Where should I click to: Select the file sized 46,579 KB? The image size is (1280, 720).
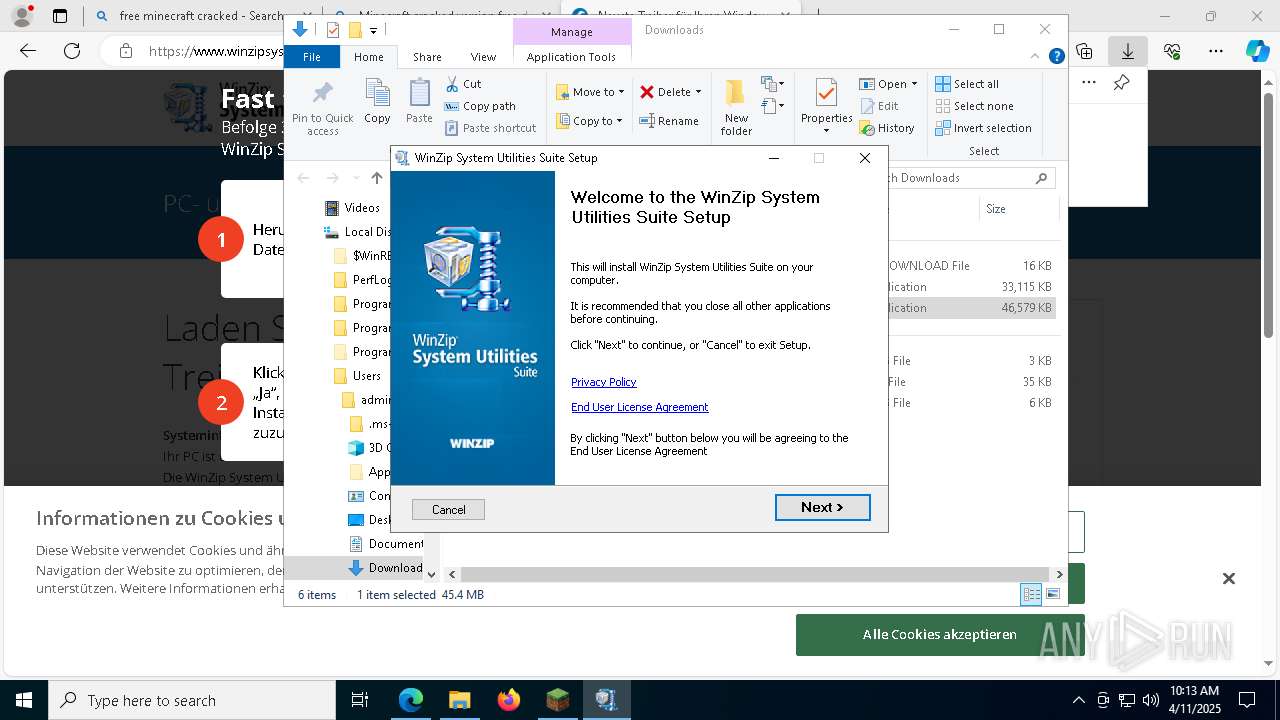pos(970,308)
